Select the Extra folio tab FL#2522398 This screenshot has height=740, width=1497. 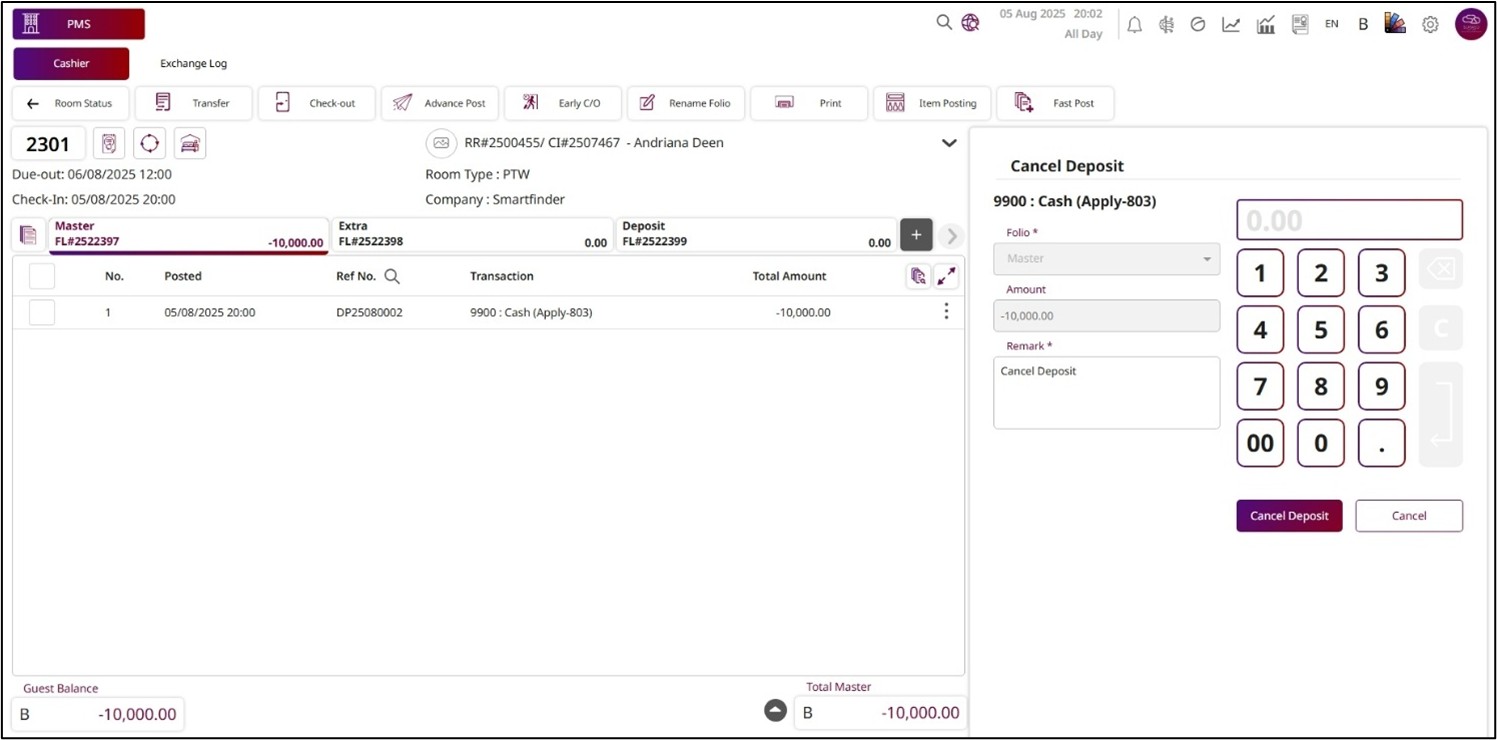click(472, 234)
